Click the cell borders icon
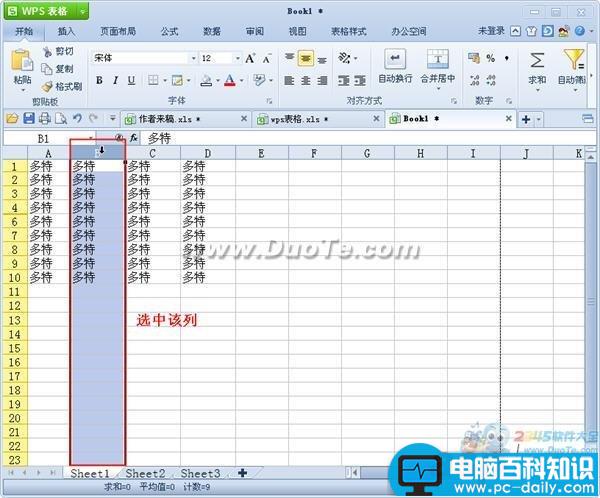 tap(153, 80)
